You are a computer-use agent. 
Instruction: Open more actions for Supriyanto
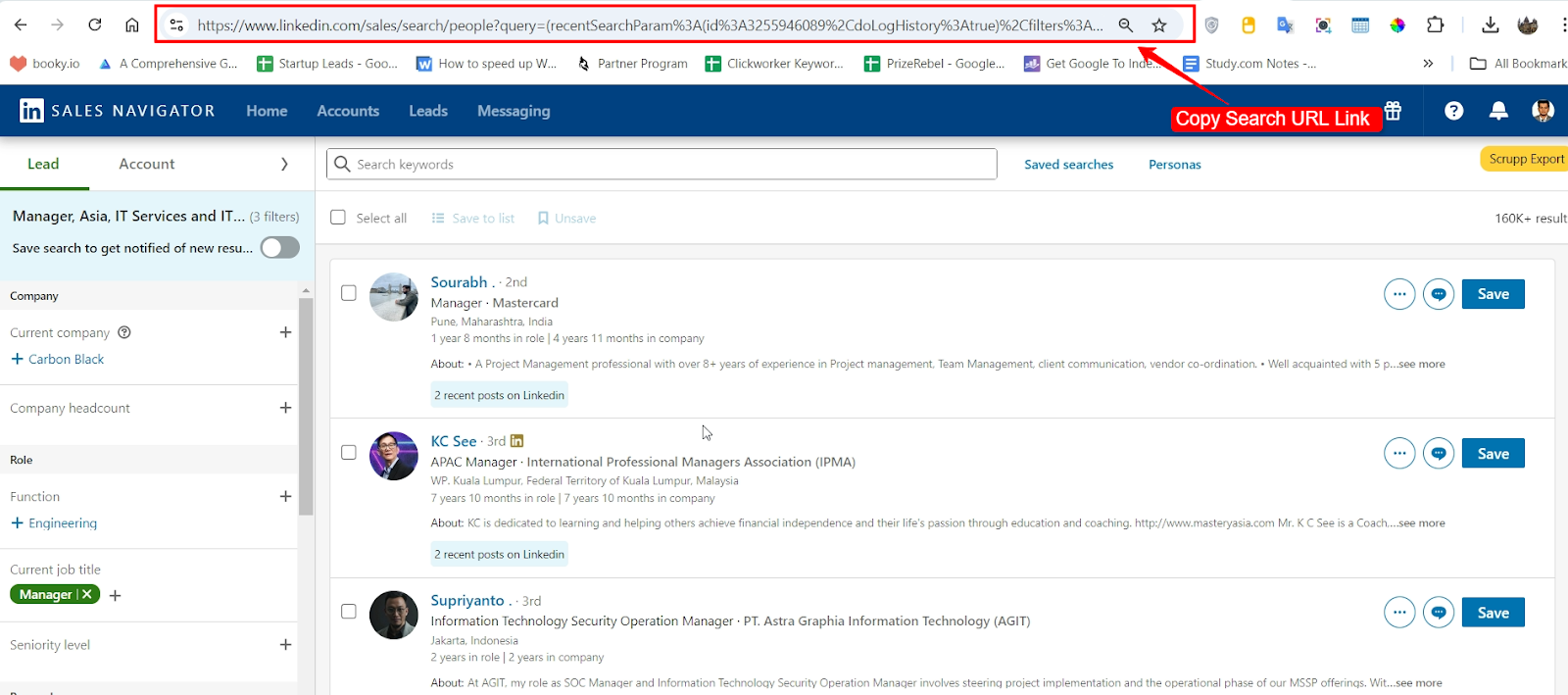(1399, 613)
